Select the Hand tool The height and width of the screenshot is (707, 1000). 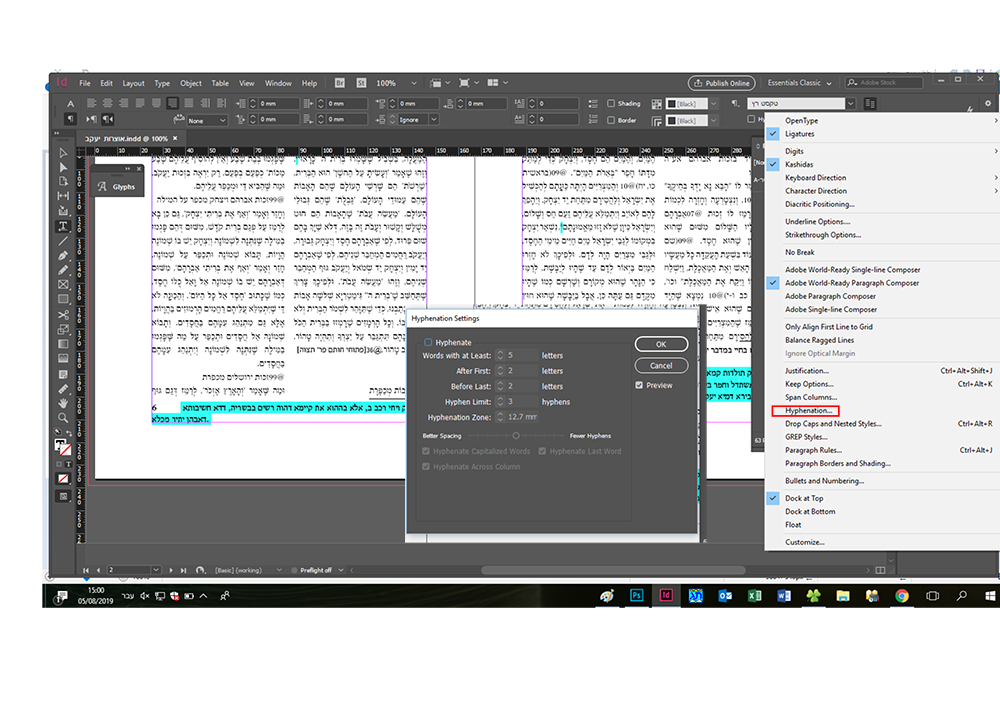(63, 404)
